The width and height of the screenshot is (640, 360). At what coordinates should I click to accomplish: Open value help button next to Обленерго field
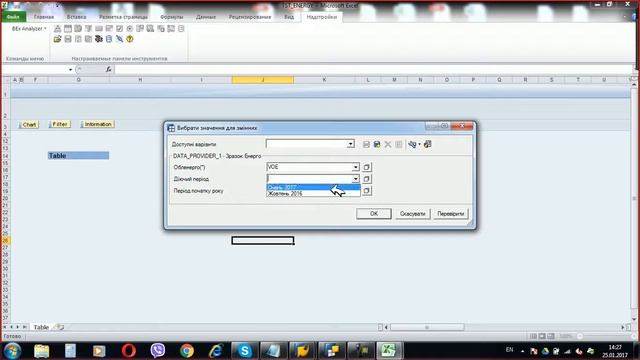pos(367,167)
